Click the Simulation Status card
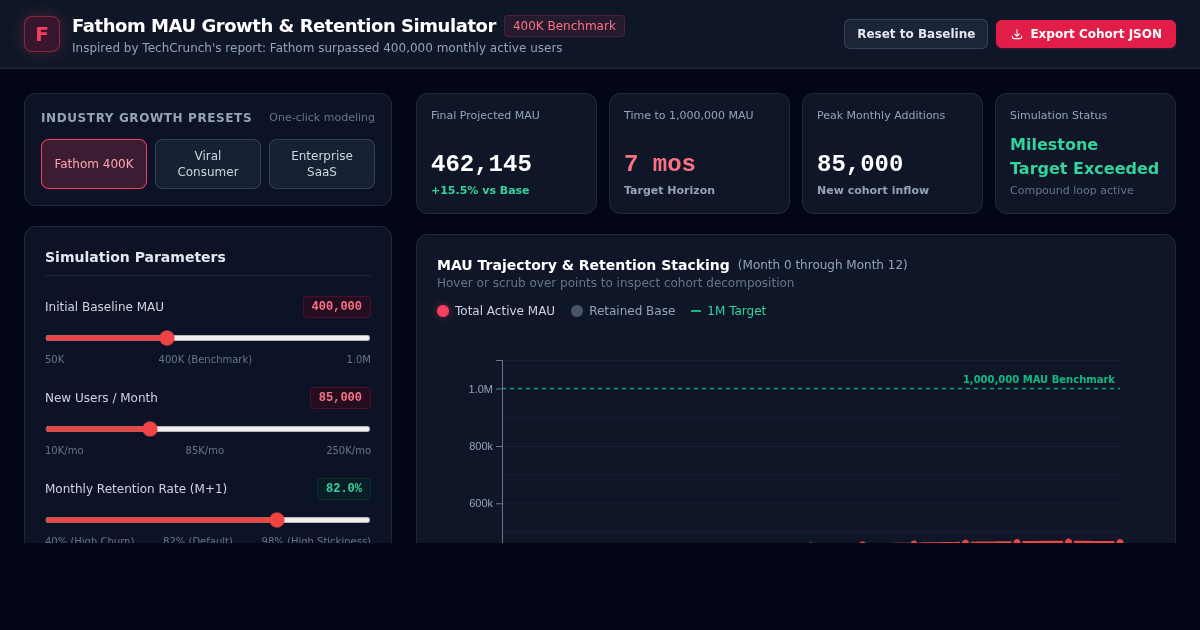Screen dimensions: 1200x630 click(1085, 153)
